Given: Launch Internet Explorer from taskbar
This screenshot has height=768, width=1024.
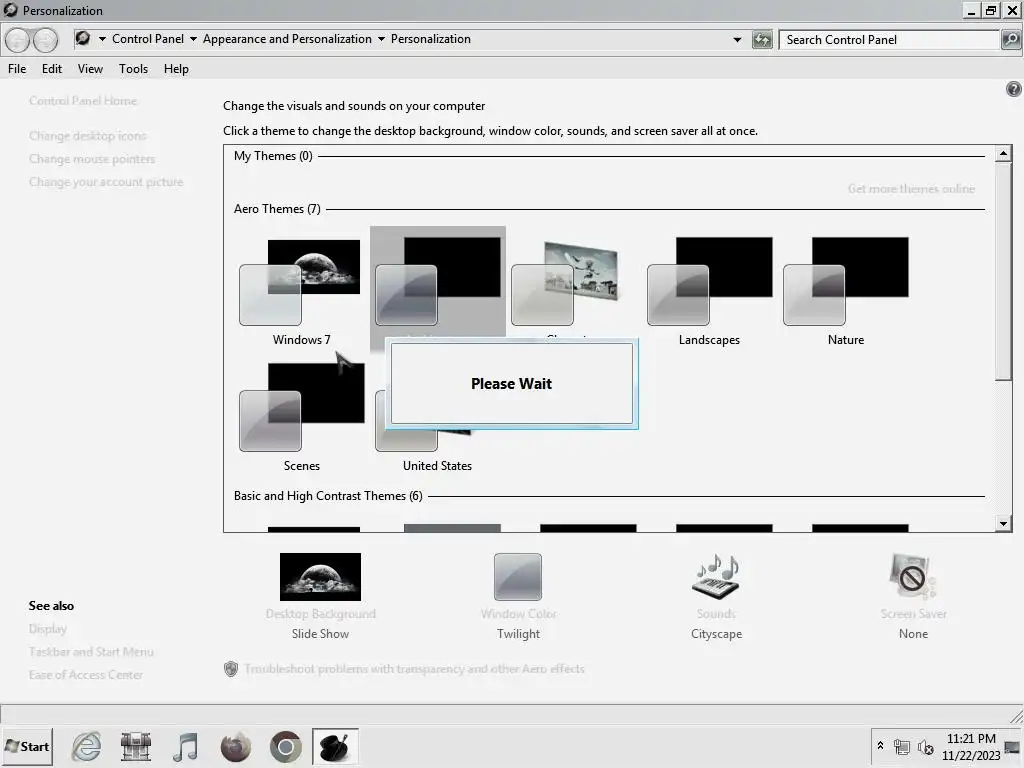Looking at the screenshot, I should [86, 746].
